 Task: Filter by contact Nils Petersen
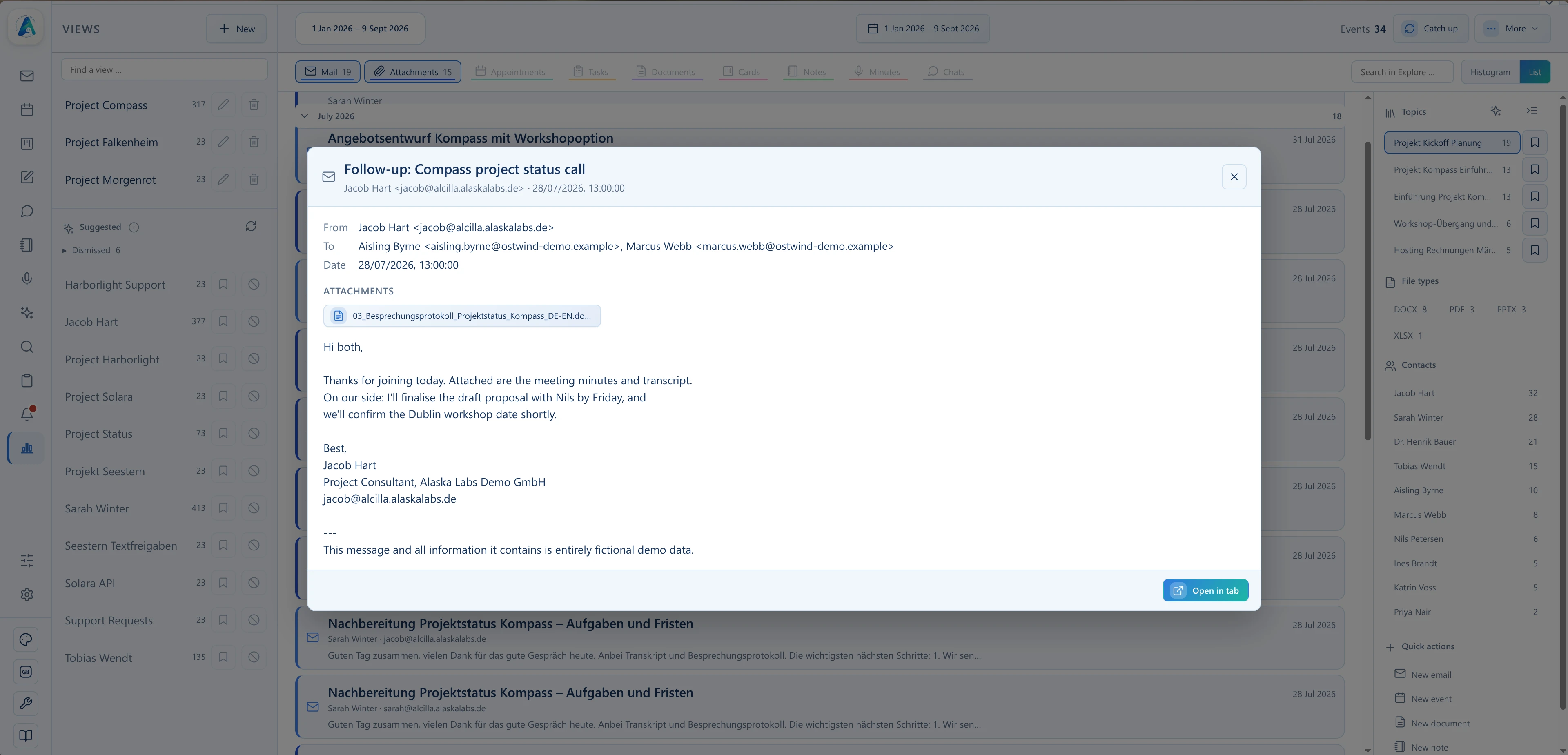[x=1465, y=539]
